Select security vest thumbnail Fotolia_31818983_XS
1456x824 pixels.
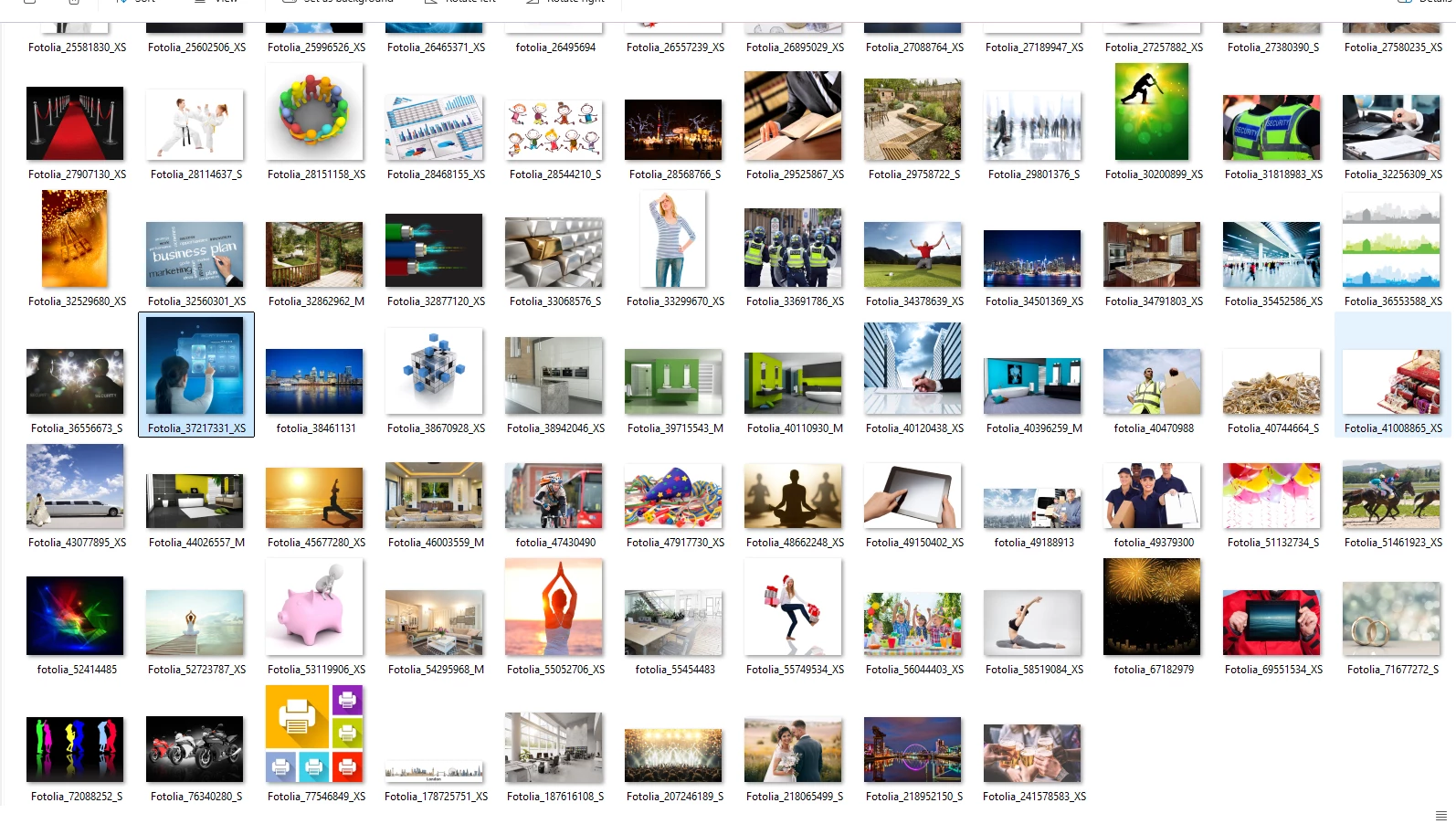(1271, 128)
